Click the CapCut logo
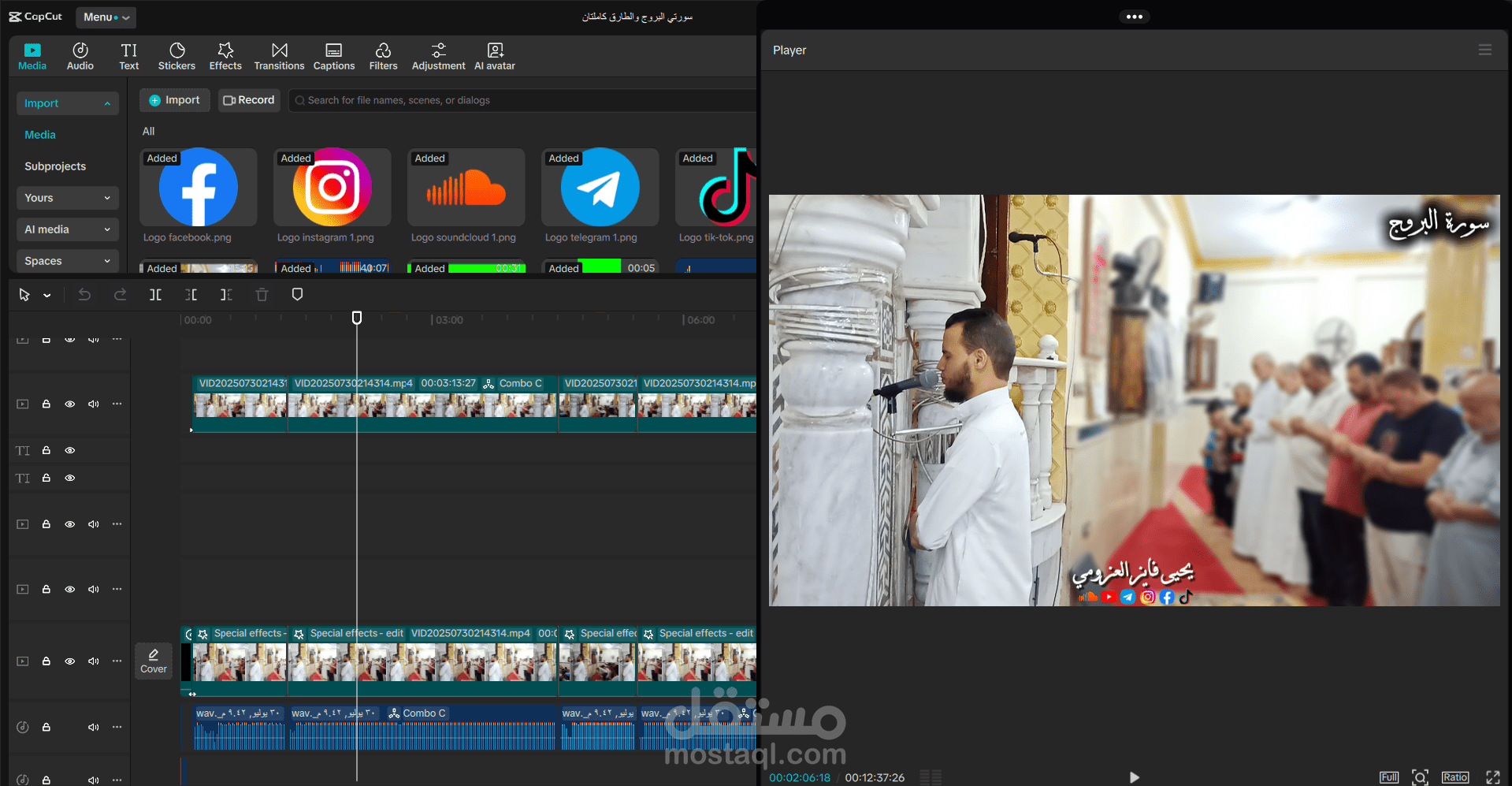The height and width of the screenshot is (786, 1512). coord(35,17)
